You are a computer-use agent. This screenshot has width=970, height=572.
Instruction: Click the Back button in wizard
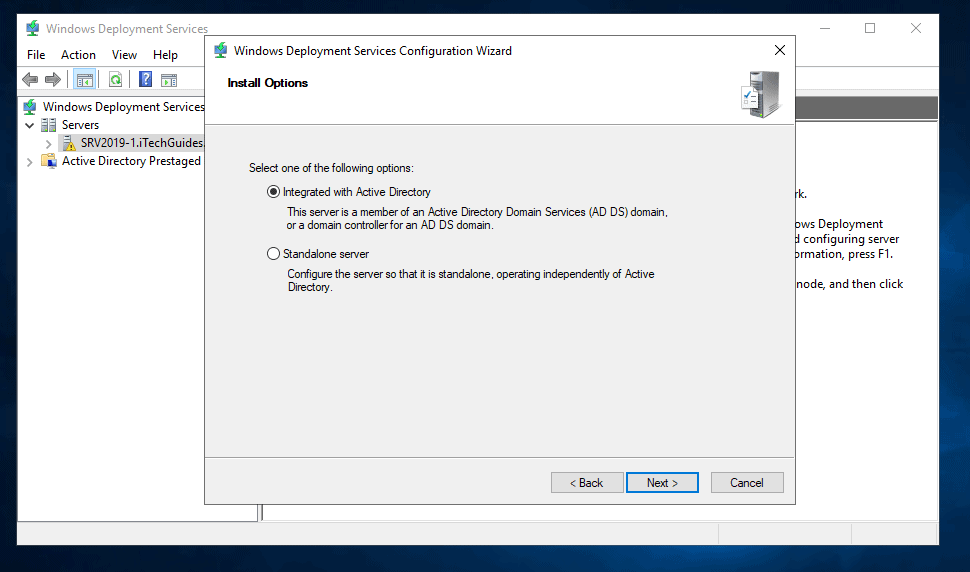point(587,483)
